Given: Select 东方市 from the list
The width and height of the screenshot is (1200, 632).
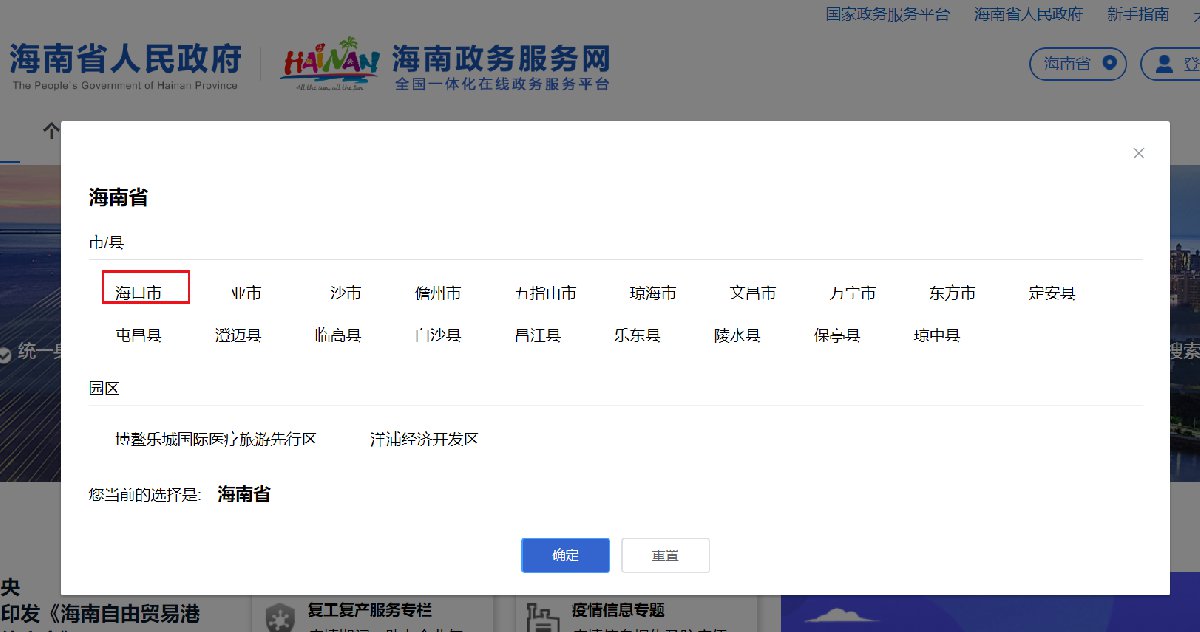Looking at the screenshot, I should (x=952, y=293).
